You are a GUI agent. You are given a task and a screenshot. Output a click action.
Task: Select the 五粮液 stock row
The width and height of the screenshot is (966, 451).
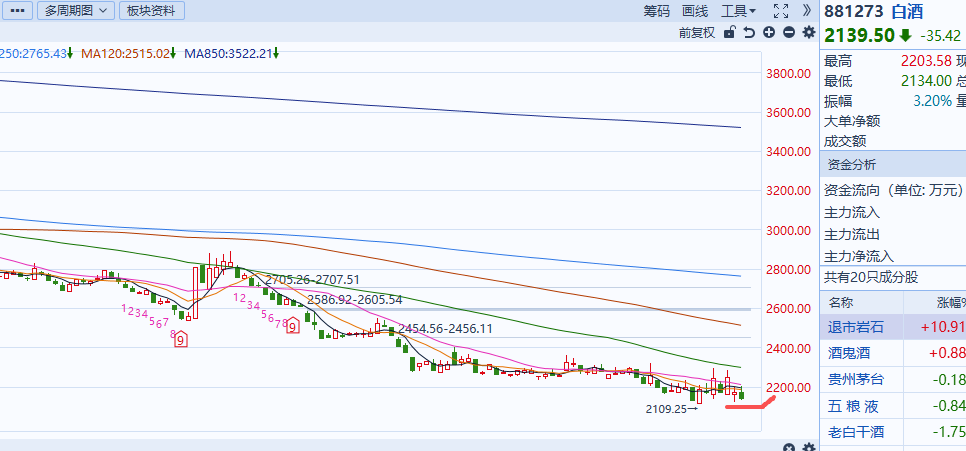[x=893, y=406]
